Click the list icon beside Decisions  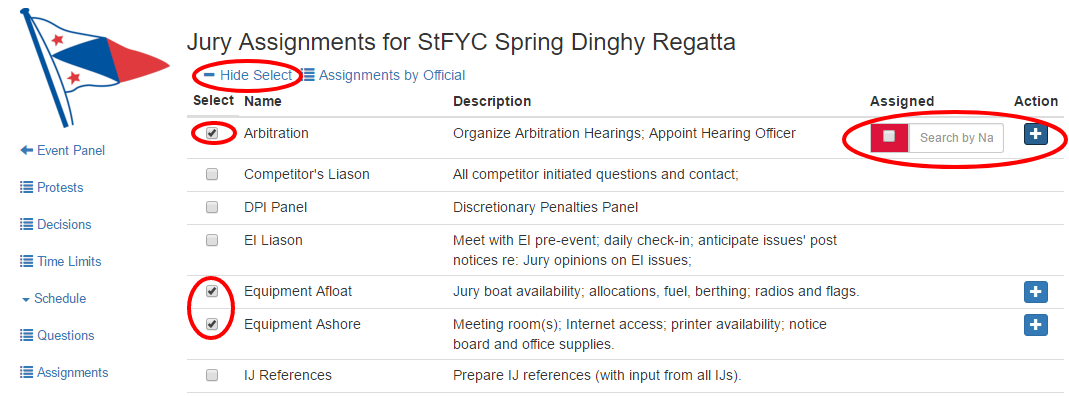tap(27, 224)
